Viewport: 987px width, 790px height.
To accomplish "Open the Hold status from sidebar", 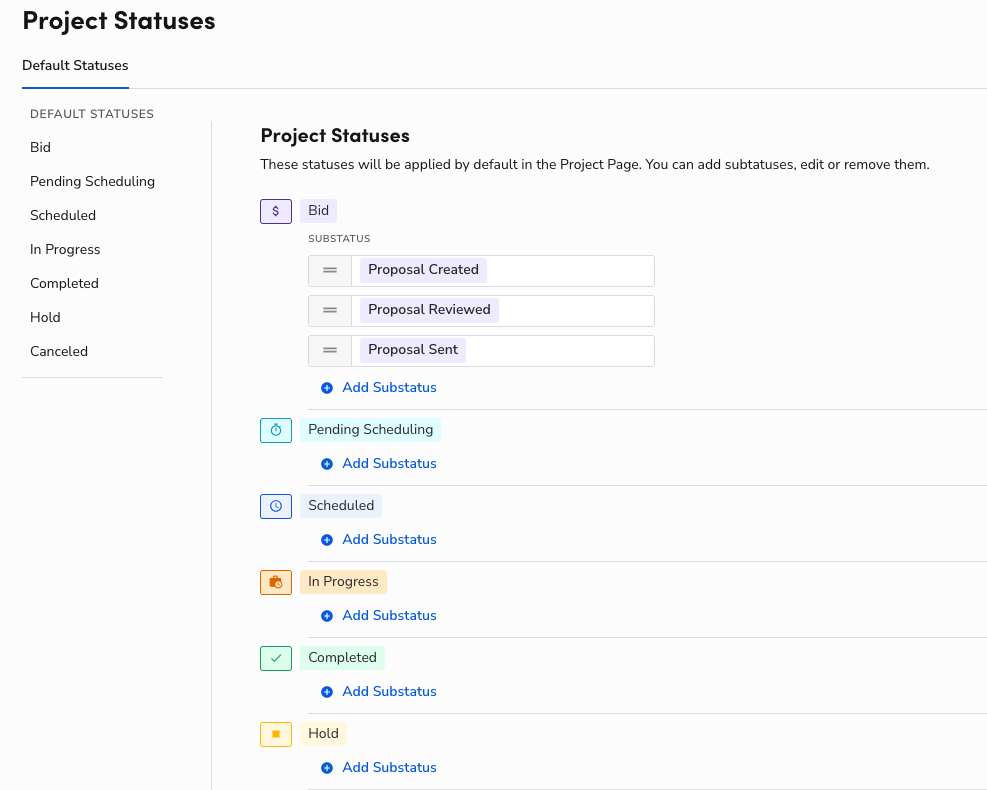I will 45,317.
